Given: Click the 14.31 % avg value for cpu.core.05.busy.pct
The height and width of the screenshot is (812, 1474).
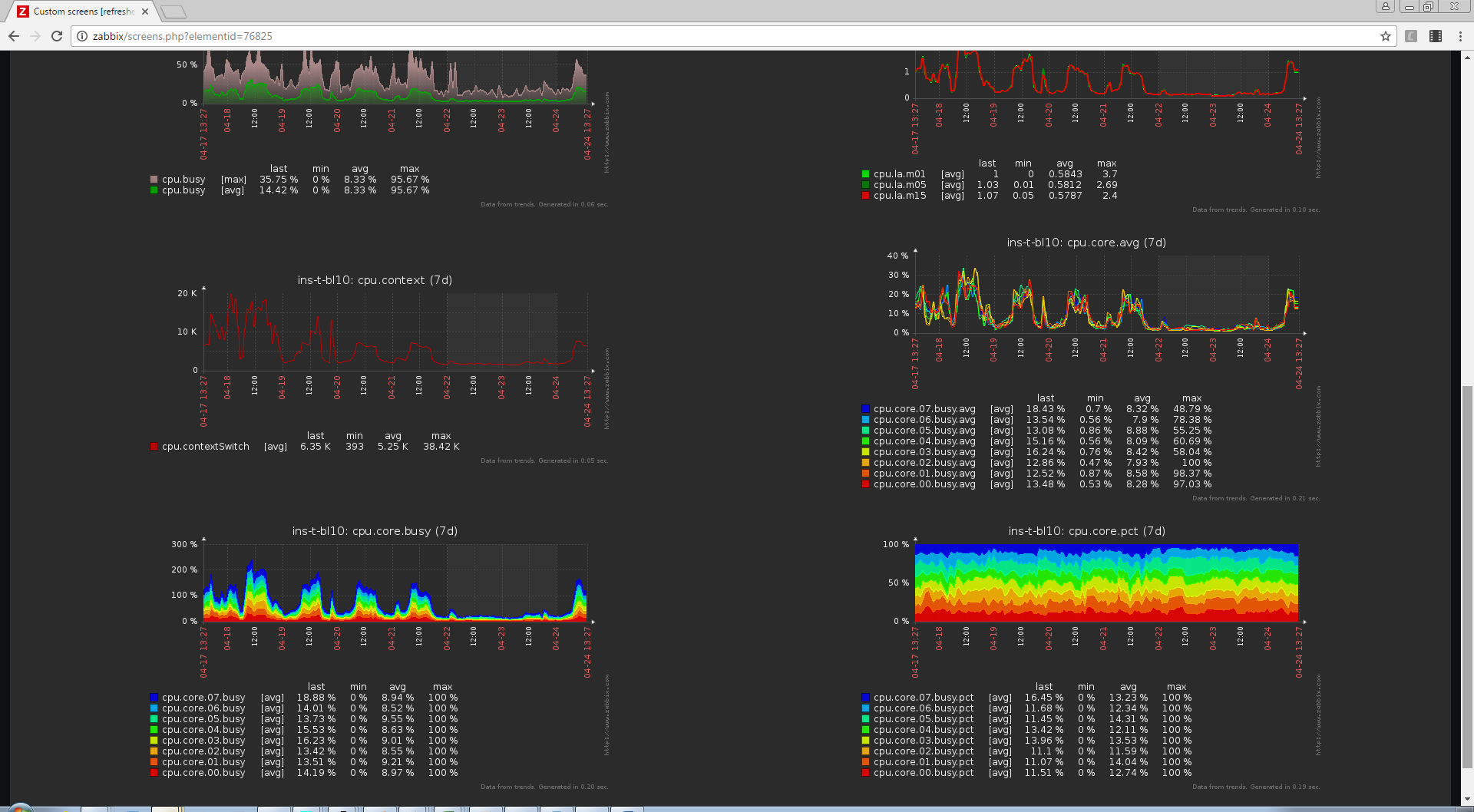Looking at the screenshot, I should coord(1129,719).
